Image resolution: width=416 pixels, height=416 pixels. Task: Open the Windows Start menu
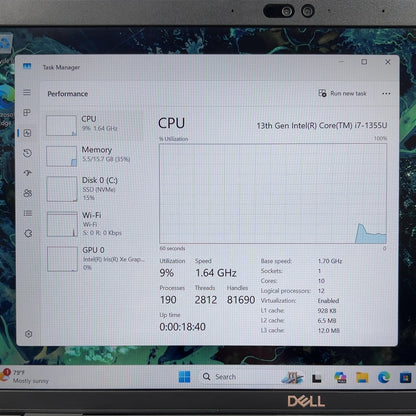(184, 377)
